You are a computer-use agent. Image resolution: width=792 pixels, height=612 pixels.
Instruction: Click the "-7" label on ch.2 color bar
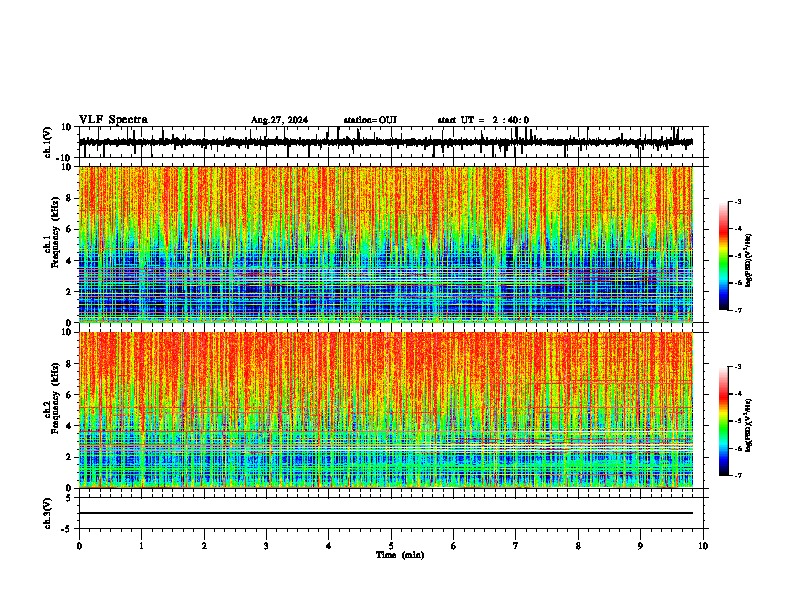(x=738, y=475)
